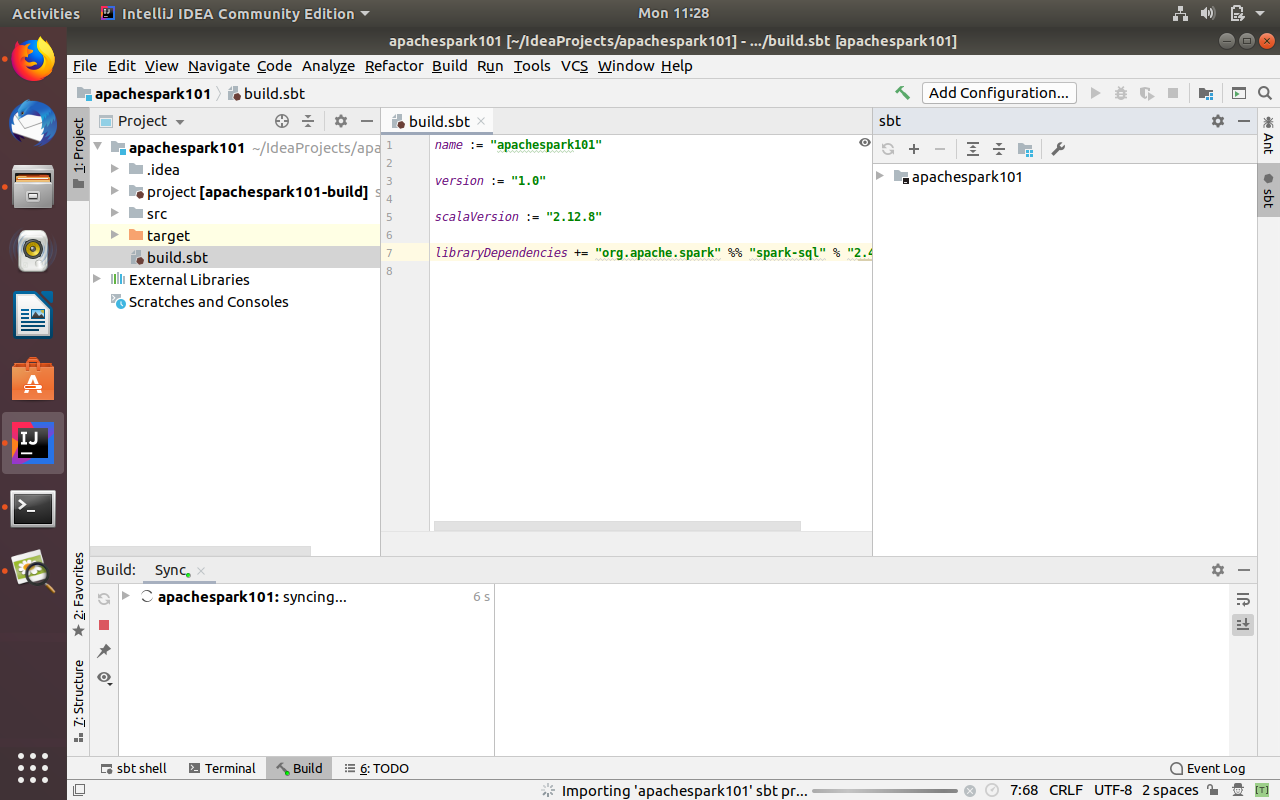
Task: Toggle the eye view icon in Build panel
Action: [104, 677]
